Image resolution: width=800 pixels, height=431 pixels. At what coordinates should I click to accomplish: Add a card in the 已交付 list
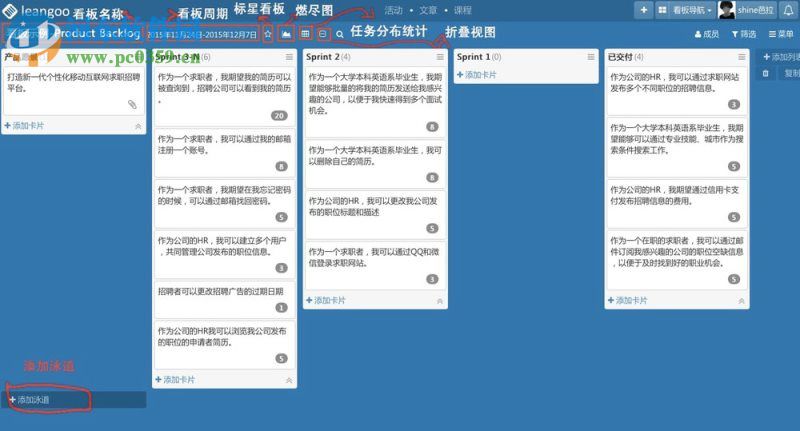[627, 300]
